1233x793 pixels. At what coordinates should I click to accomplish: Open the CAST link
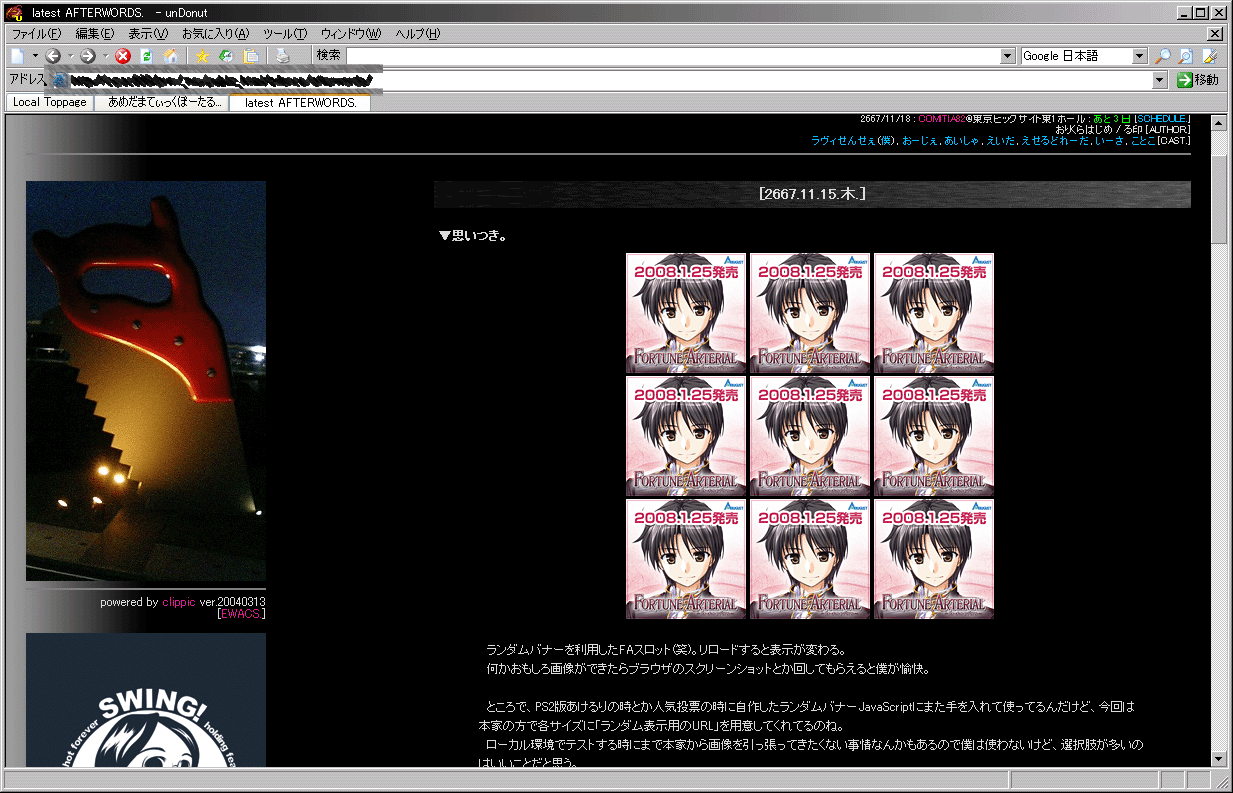[1173, 141]
